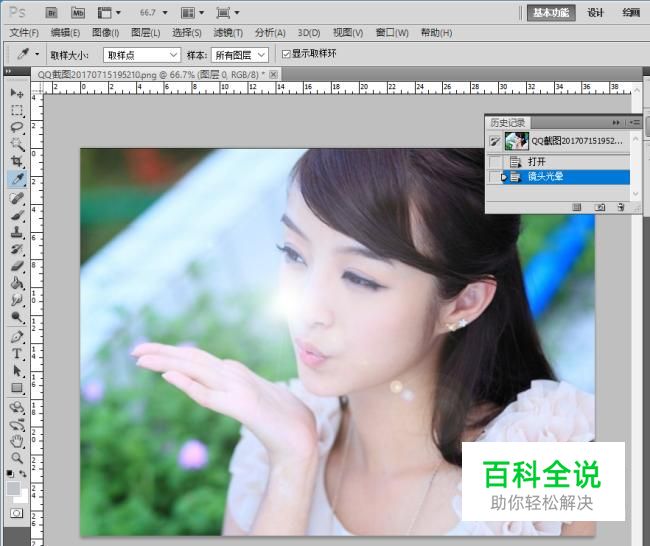This screenshot has width=650, height=546.
Task: Select the Spot Healing Brush tool
Action: pyautogui.click(x=17, y=198)
